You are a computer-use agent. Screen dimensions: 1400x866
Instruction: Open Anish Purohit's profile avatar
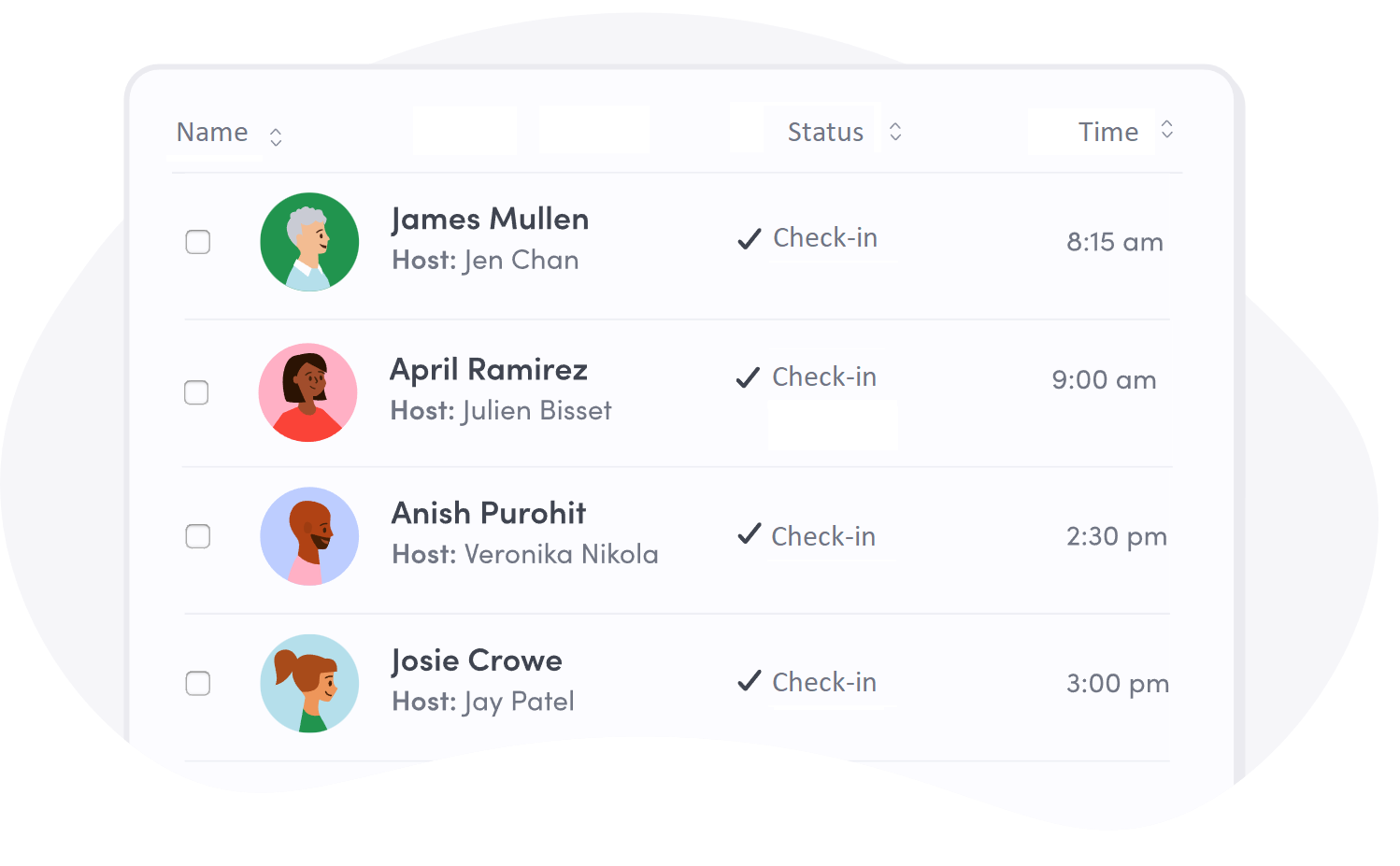309,536
